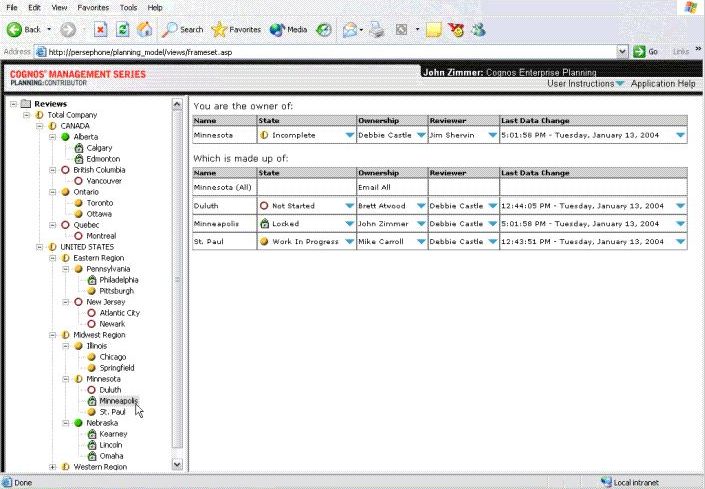The width and height of the screenshot is (705, 489).
Task: Select Calgary in the review tree
Action: tap(99, 148)
